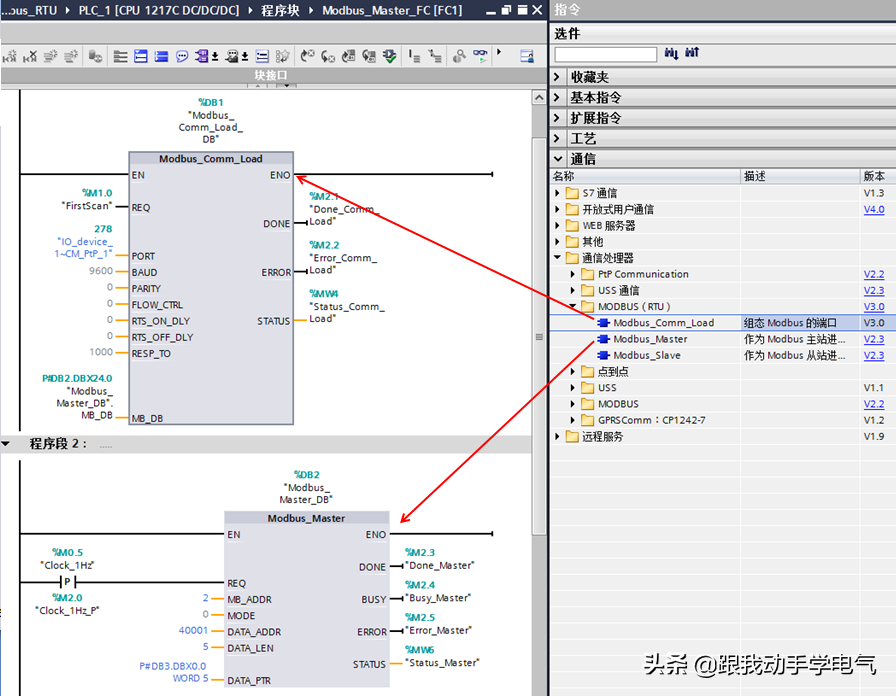Expand the 收藏夹 favorites section
This screenshot has width=896, height=696.
[x=558, y=77]
